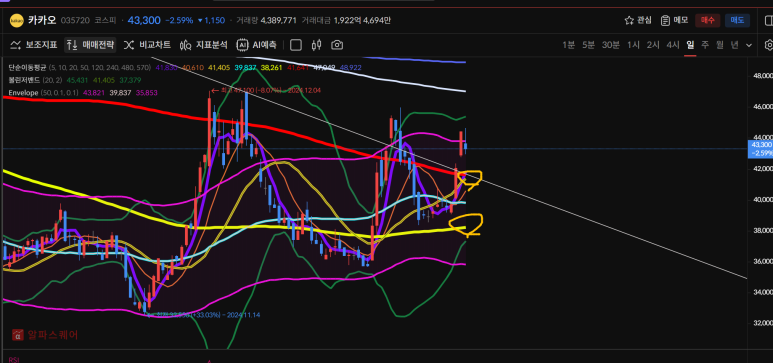
Task: Toggle the side panel layout icon
Action: click(769, 20)
